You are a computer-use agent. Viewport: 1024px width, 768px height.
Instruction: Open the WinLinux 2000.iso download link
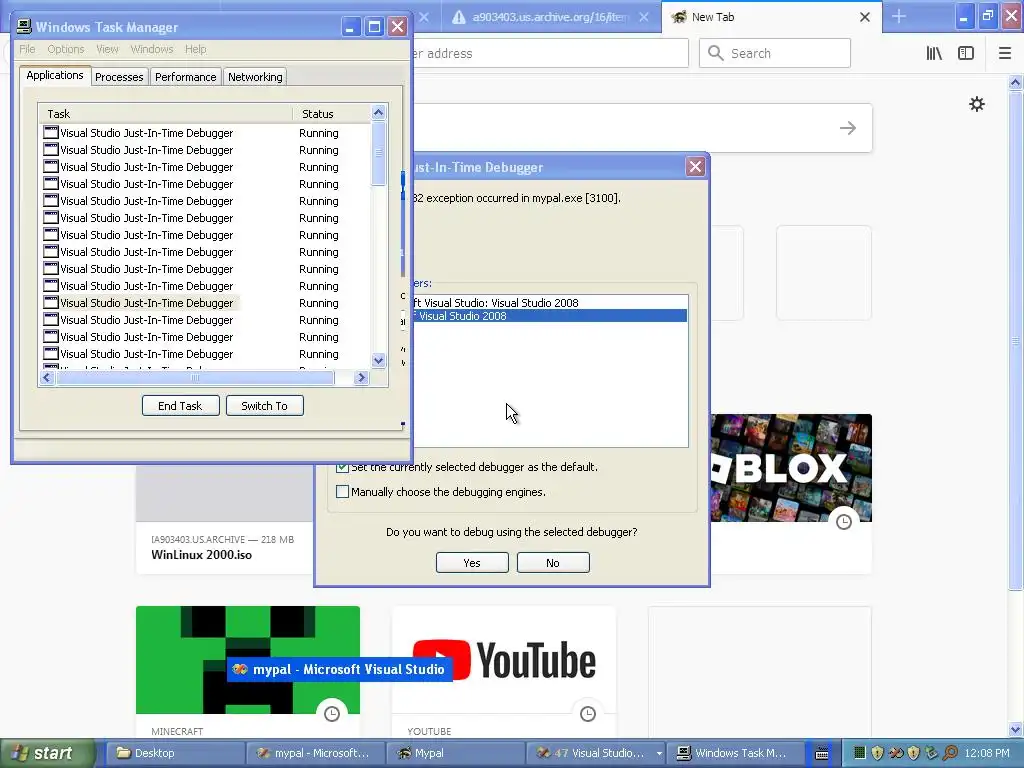tap(201, 554)
